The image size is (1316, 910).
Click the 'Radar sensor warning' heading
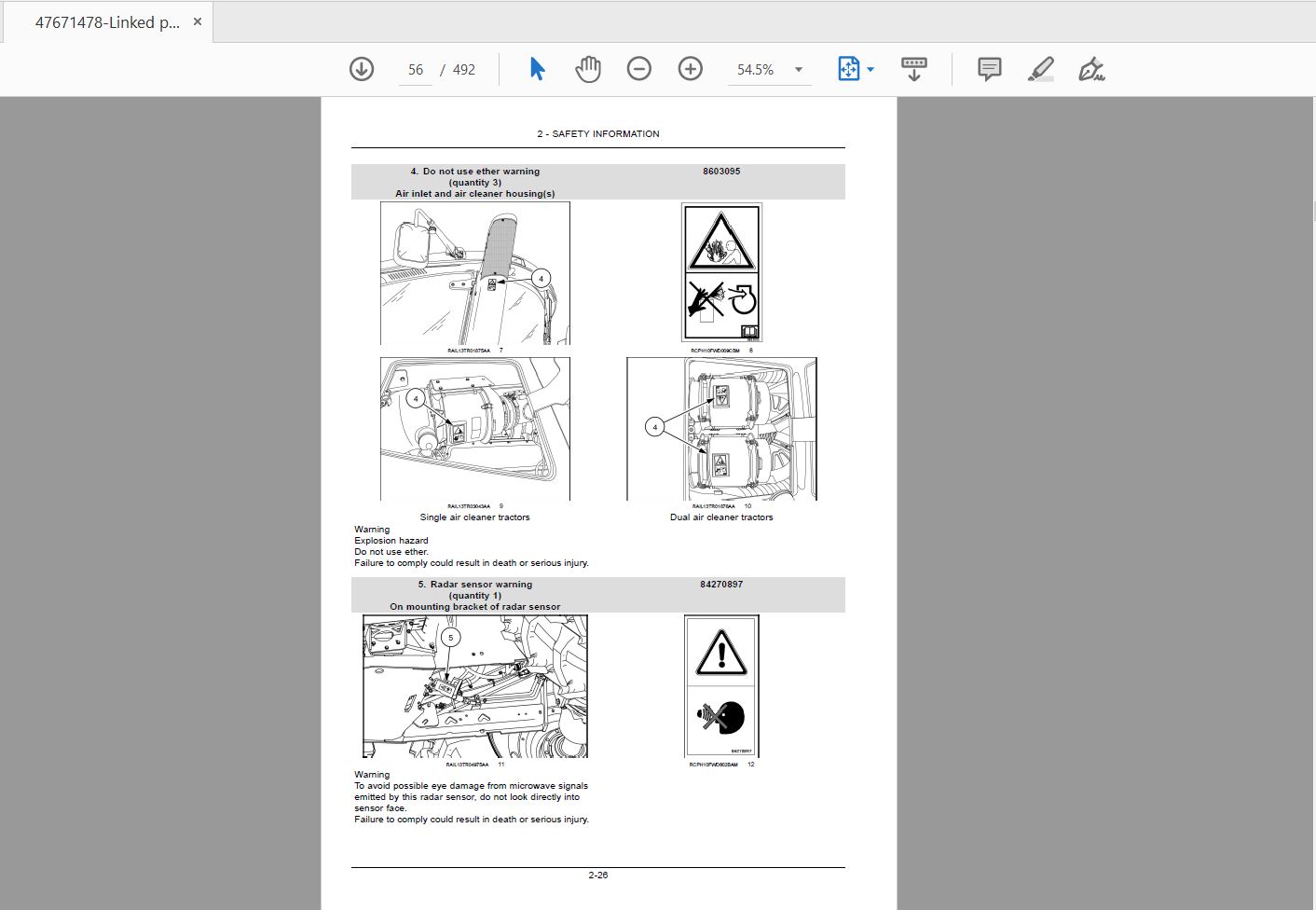click(x=481, y=585)
